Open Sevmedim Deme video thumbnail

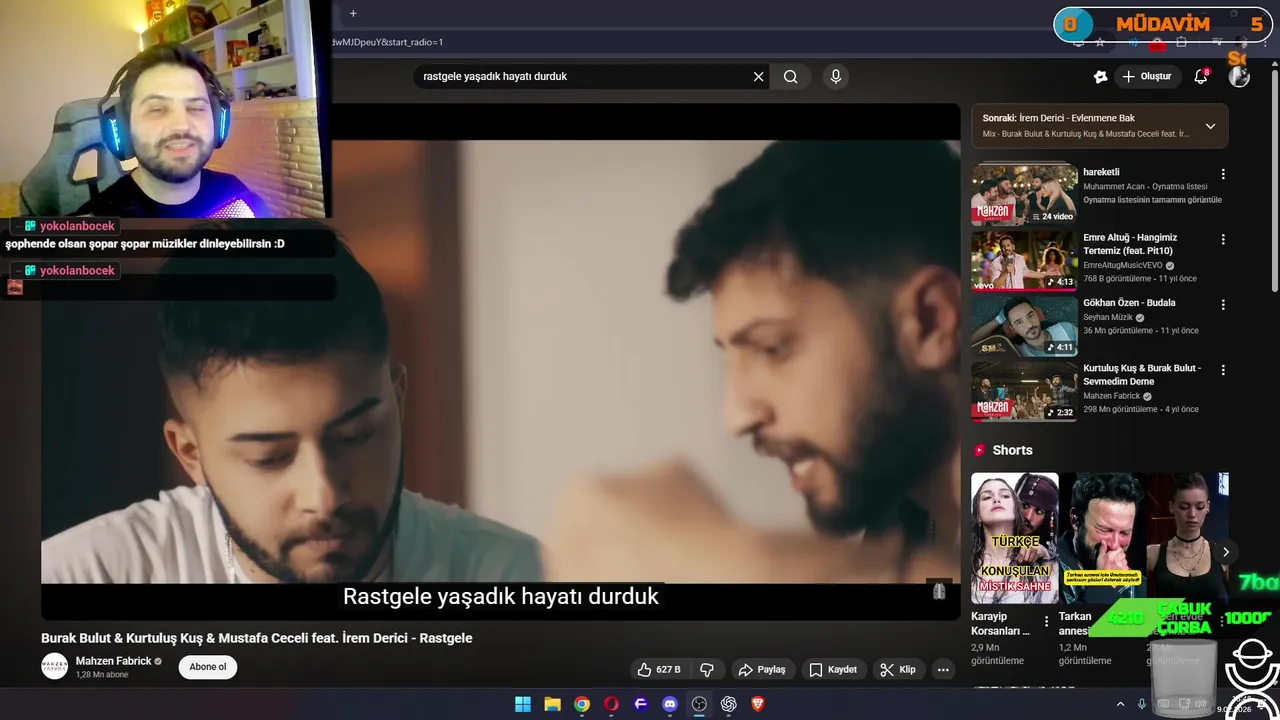[x=1024, y=390]
